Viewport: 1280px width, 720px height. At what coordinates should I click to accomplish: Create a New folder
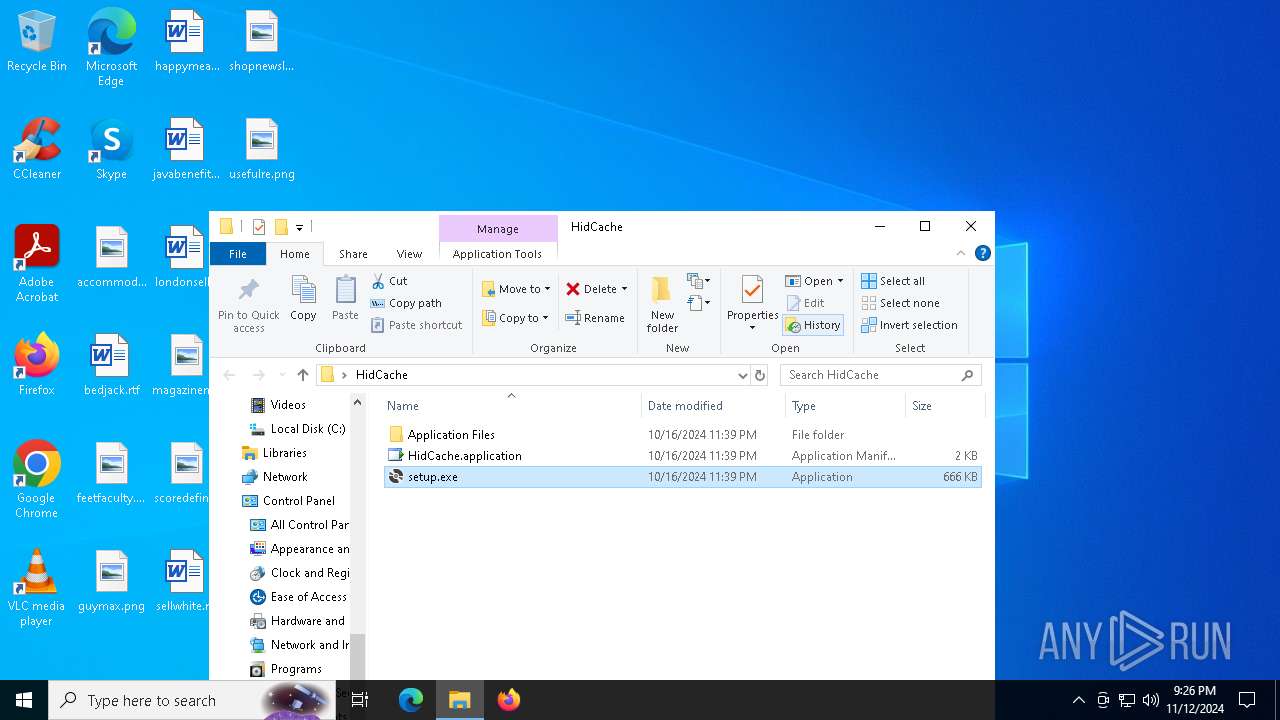point(662,304)
